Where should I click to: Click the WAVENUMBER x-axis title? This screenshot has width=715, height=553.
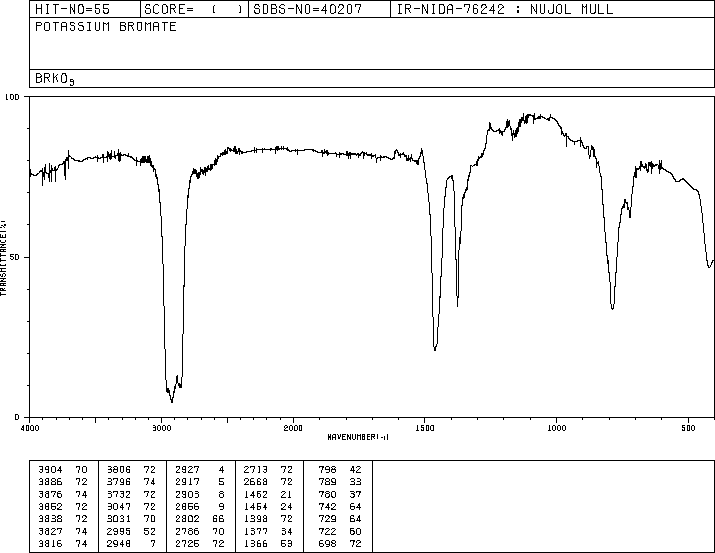click(358, 437)
